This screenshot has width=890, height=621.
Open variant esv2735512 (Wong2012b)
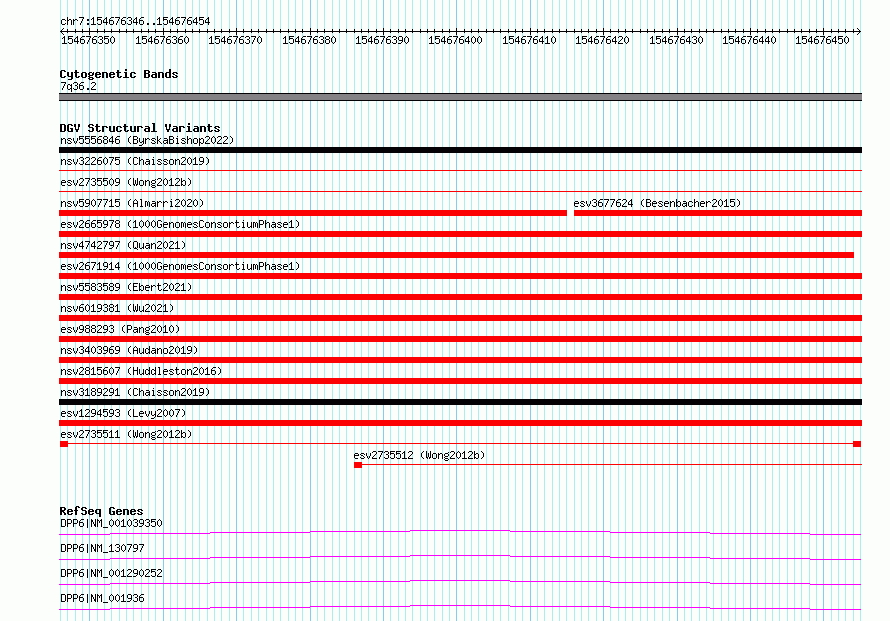[419, 455]
